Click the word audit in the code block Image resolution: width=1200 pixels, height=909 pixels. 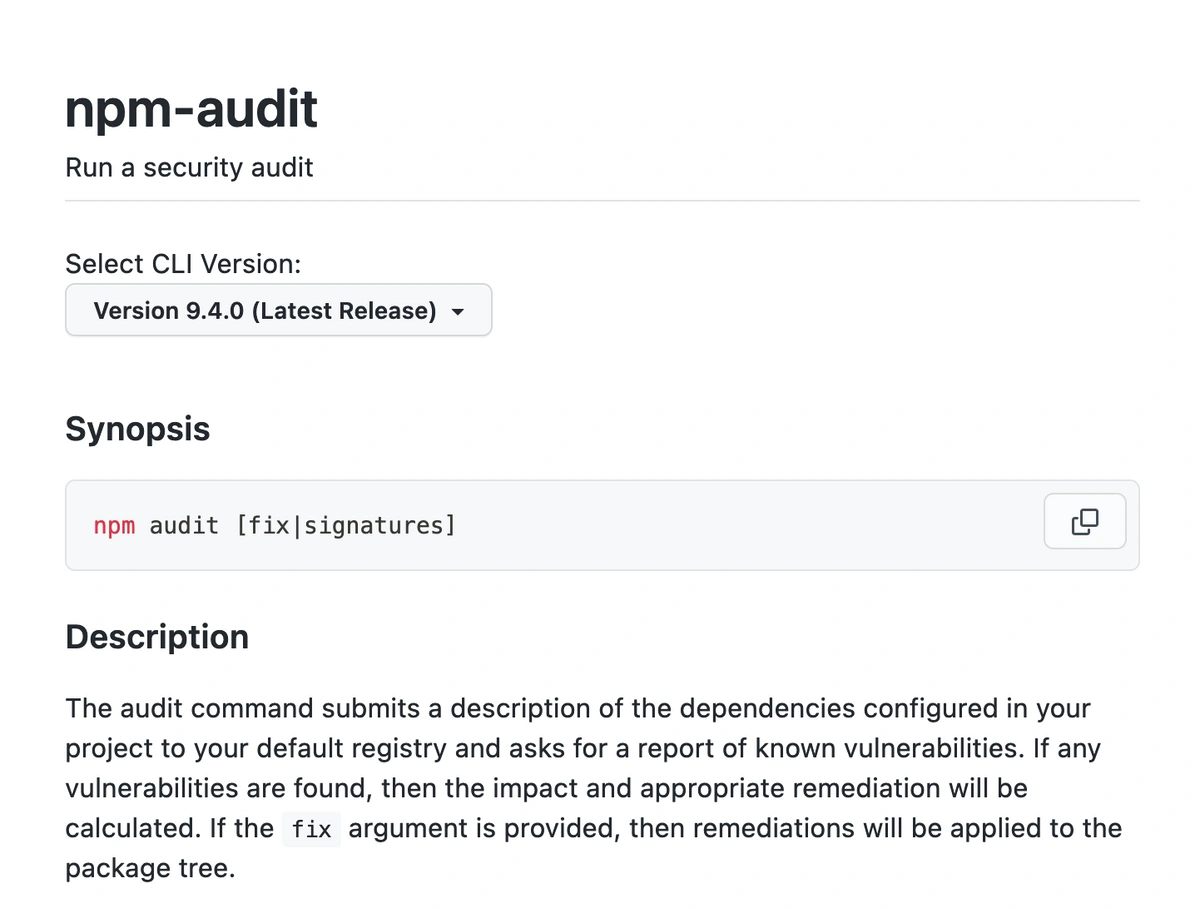pyautogui.click(x=184, y=525)
